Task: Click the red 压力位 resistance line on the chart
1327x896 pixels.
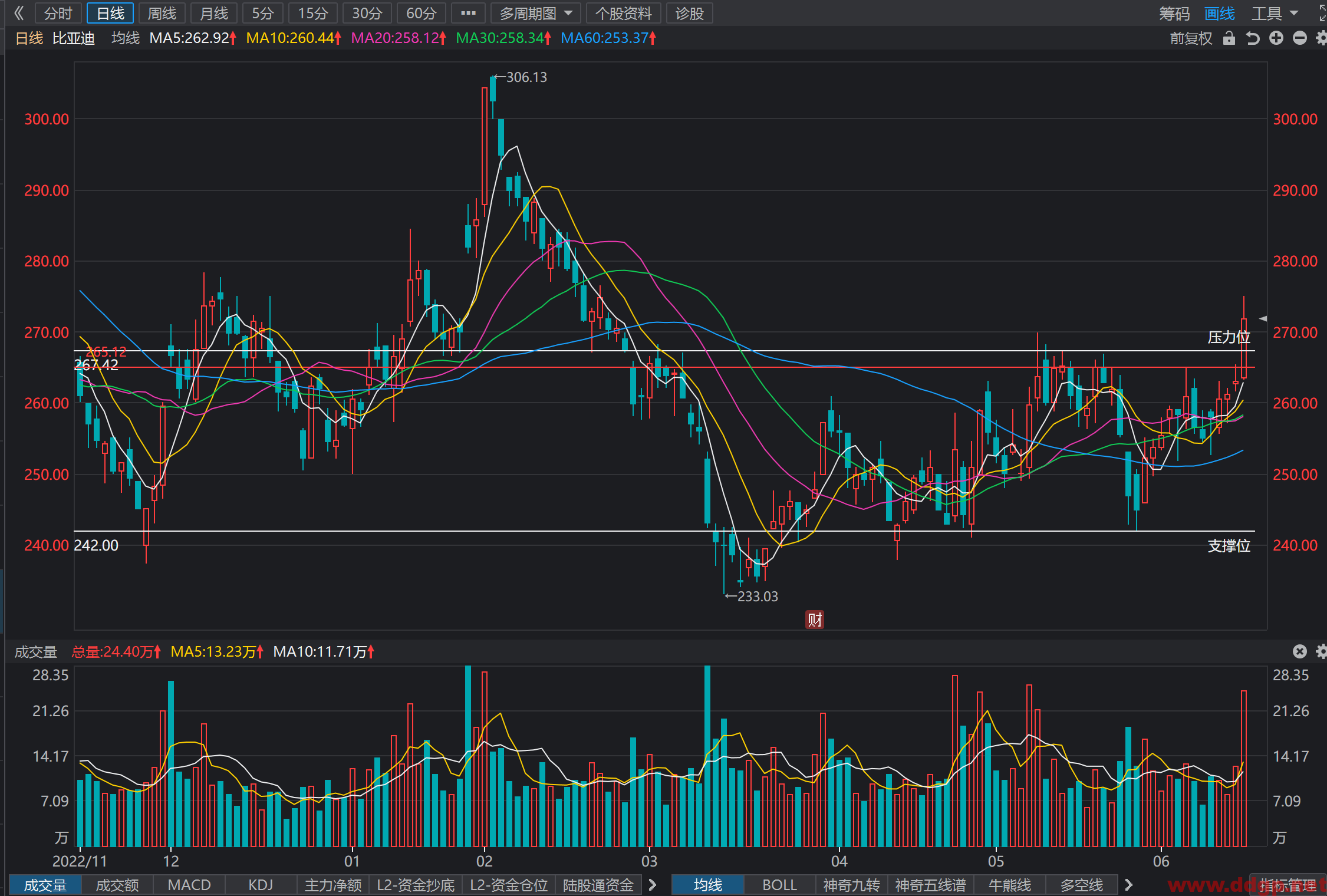Action: click(x=664, y=367)
